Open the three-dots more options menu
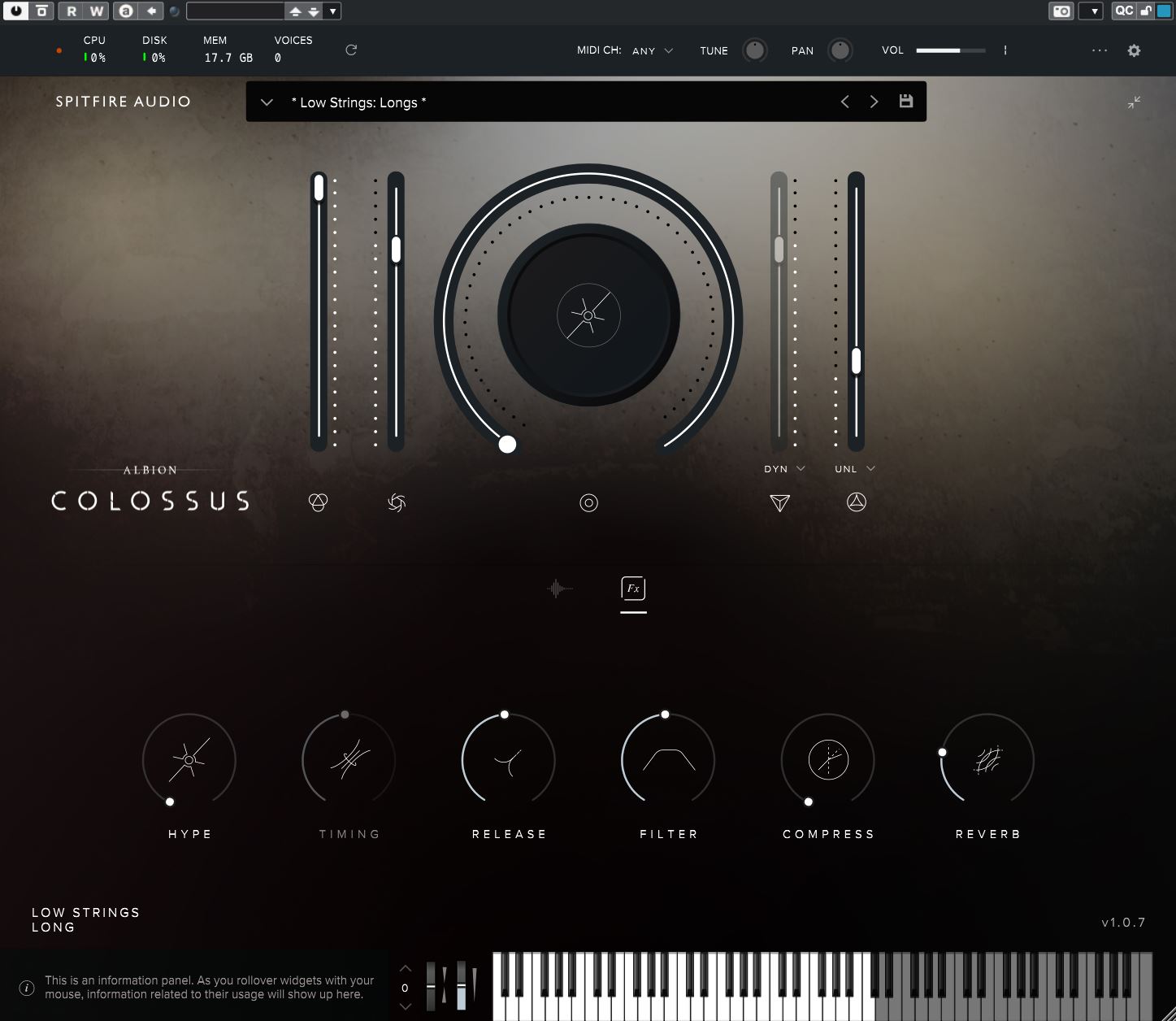1176x1021 pixels. tap(1100, 50)
